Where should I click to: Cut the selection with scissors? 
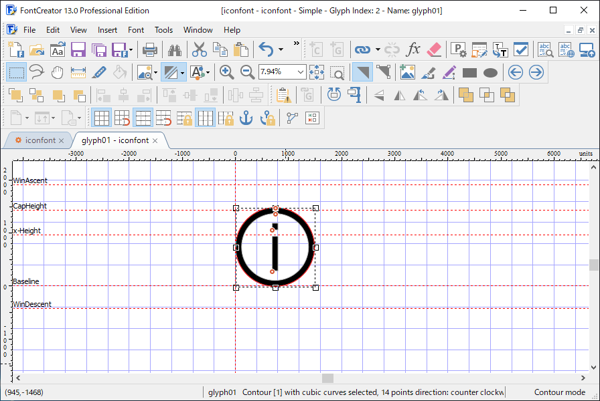coord(199,50)
